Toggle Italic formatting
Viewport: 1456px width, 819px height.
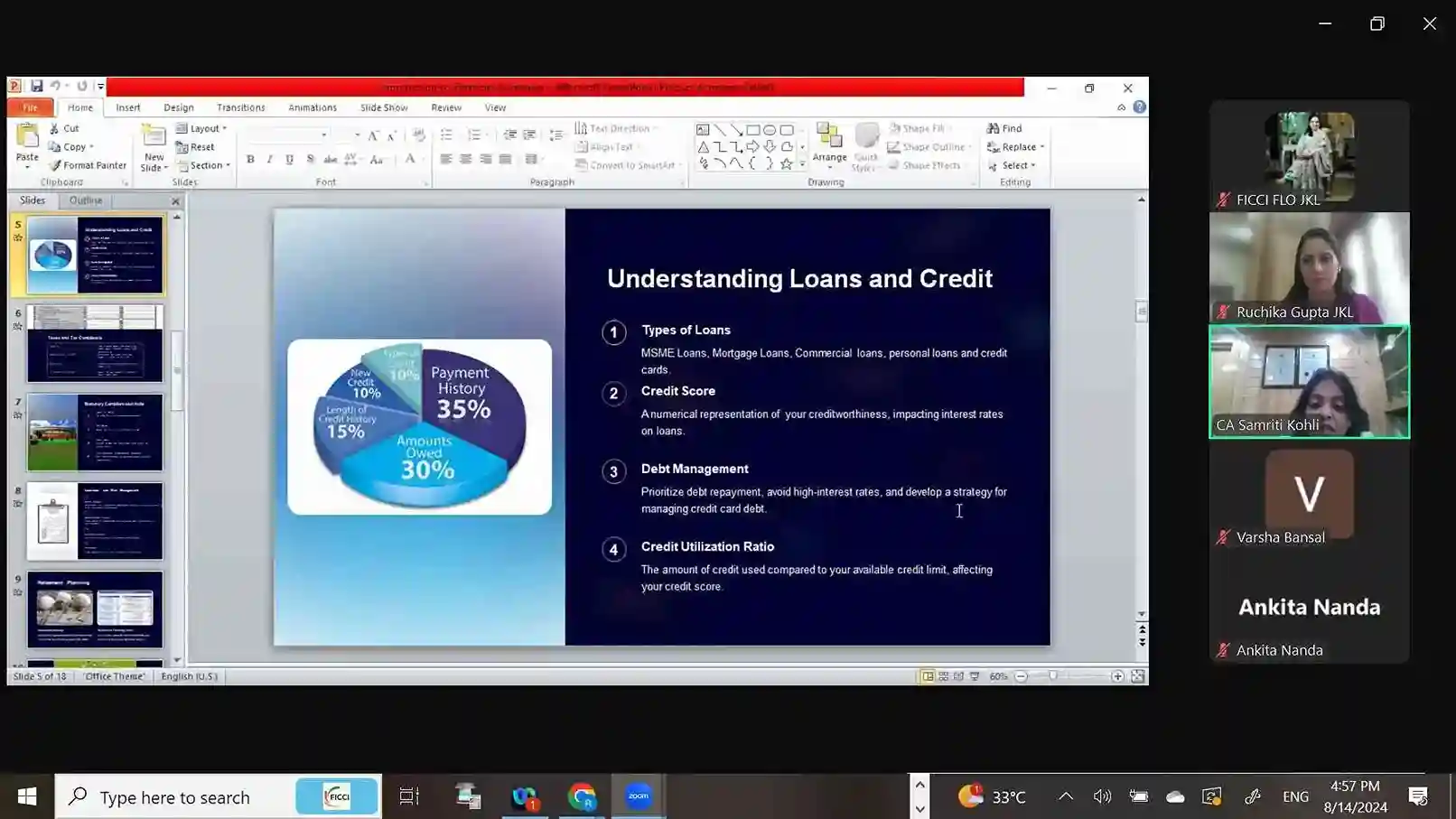coord(269,160)
